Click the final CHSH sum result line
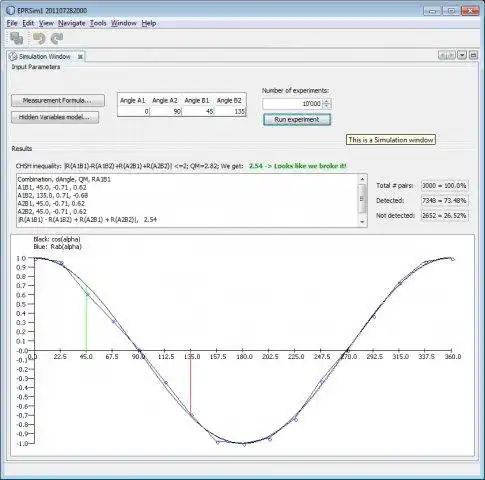 (x=87, y=220)
